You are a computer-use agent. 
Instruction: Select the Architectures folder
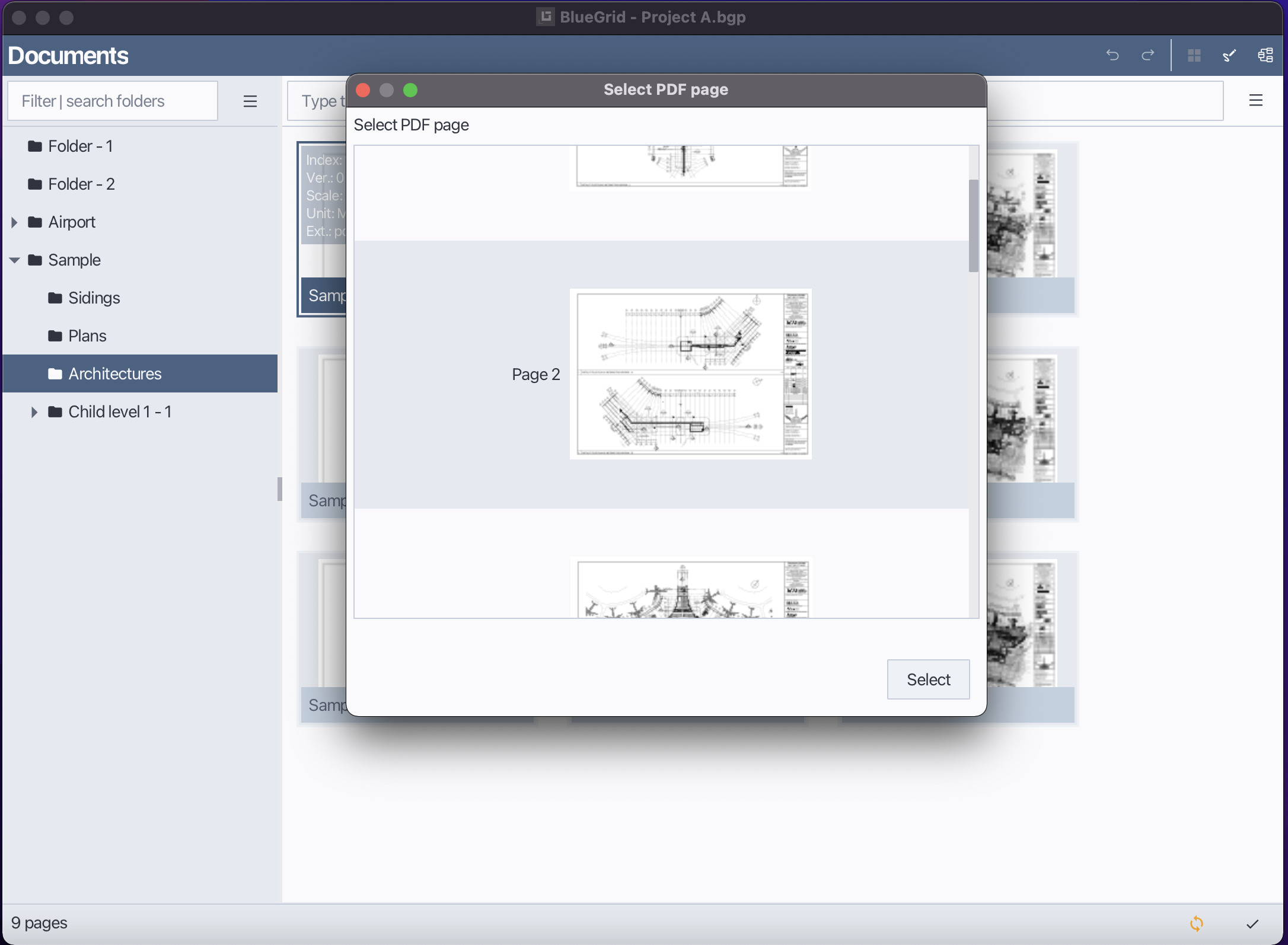(114, 373)
